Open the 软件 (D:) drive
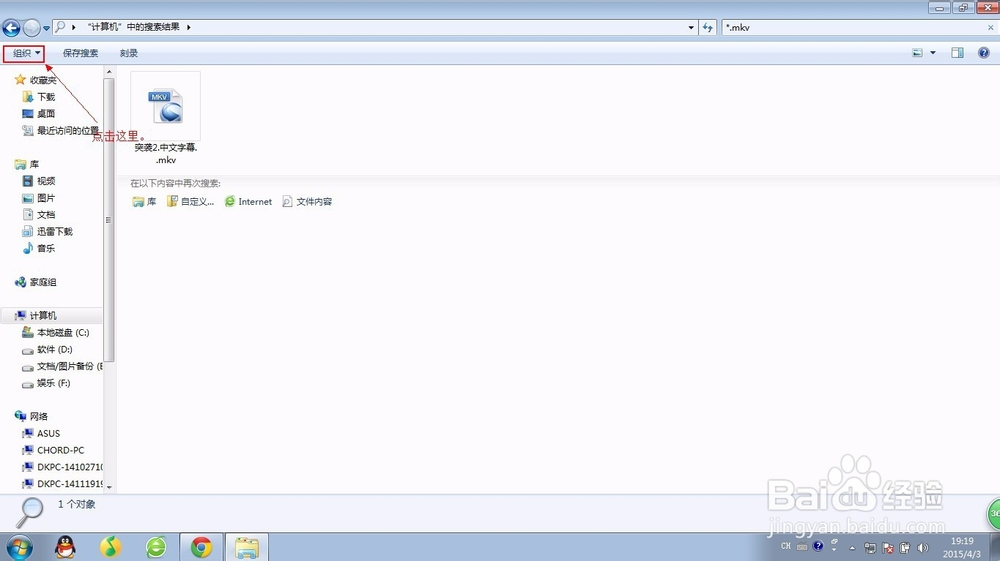 pos(47,349)
